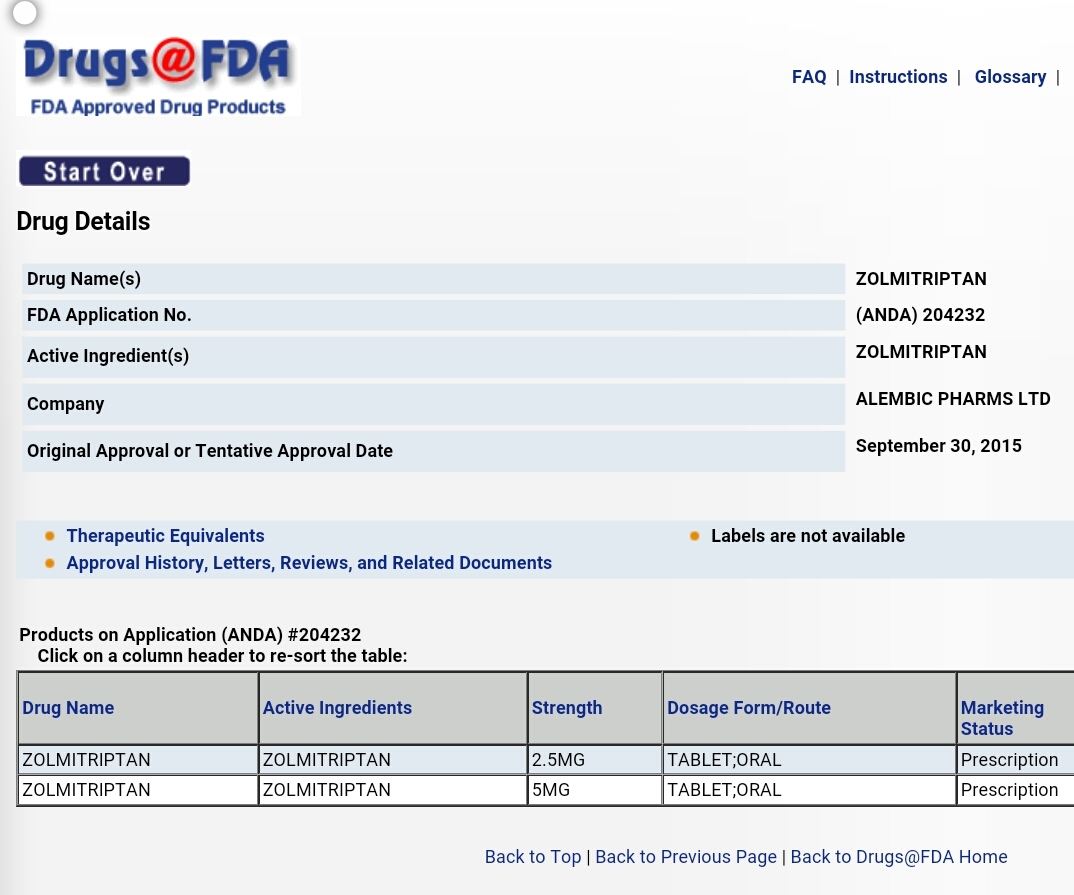
Task: Sort the table by Strength column
Action: coord(566,708)
